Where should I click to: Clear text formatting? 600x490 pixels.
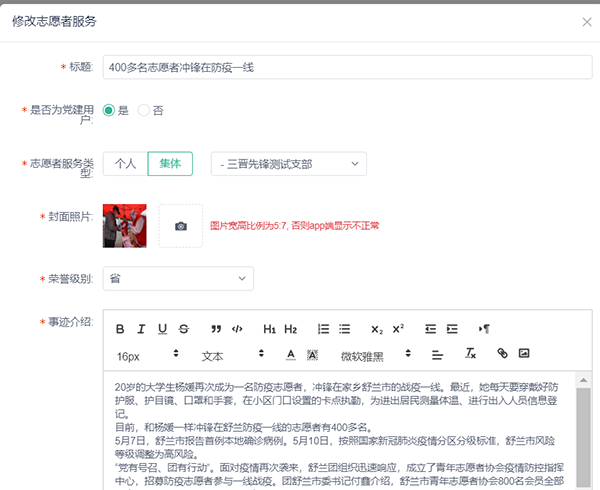click(x=470, y=354)
